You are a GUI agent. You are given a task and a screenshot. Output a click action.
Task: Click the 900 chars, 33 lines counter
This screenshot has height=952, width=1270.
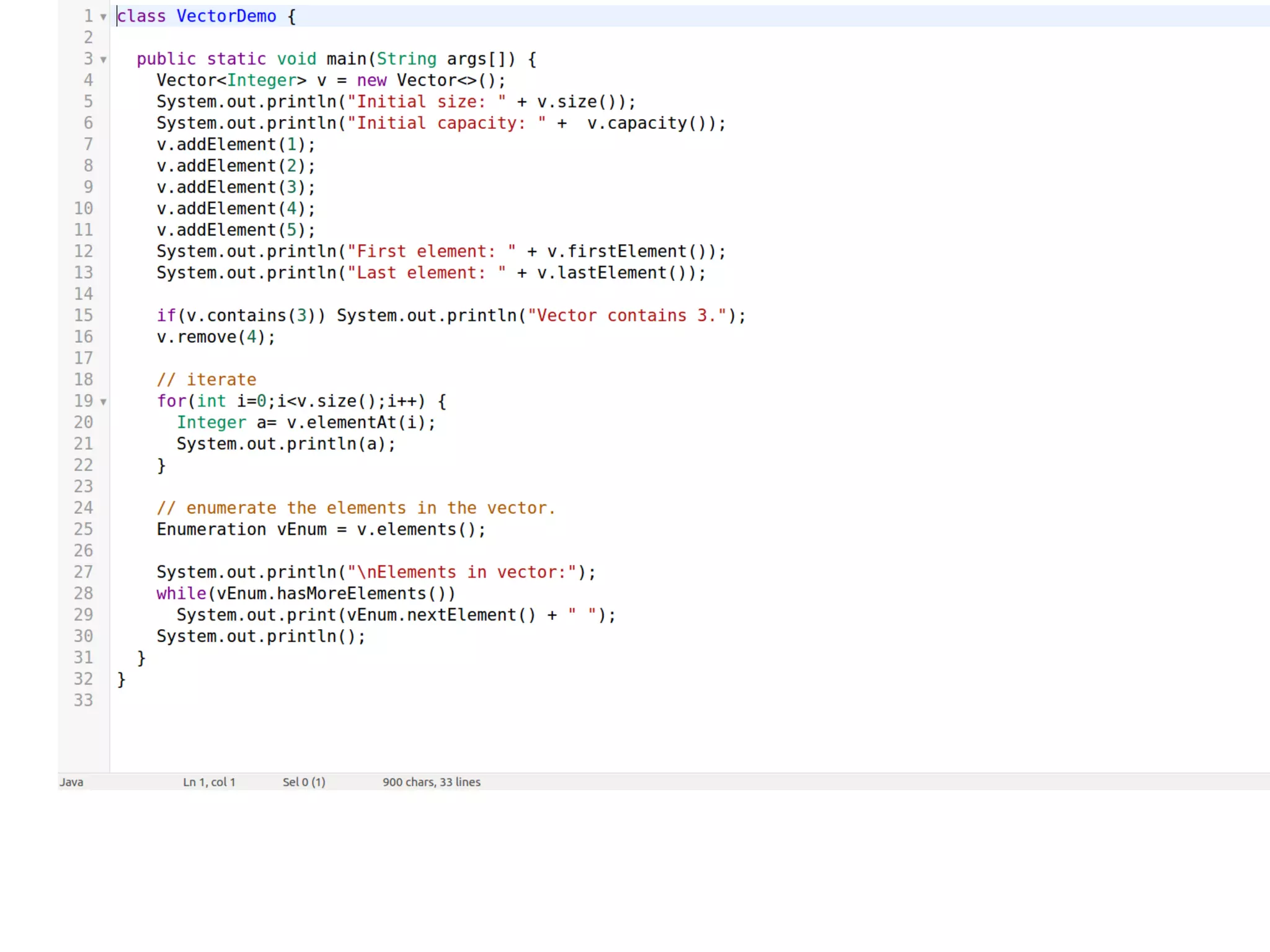[431, 782]
